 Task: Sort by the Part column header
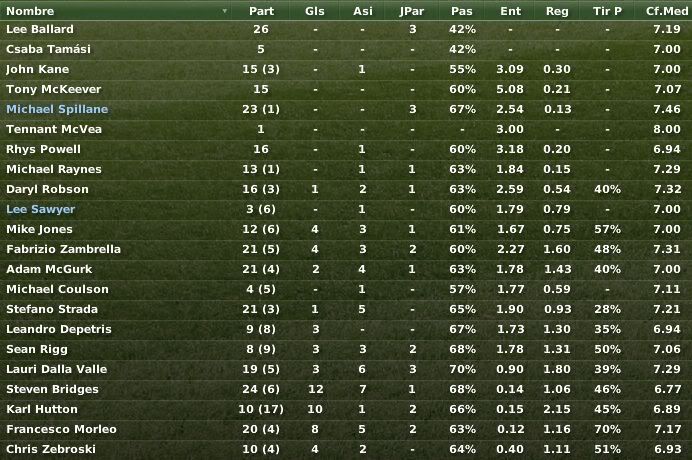[x=261, y=11]
